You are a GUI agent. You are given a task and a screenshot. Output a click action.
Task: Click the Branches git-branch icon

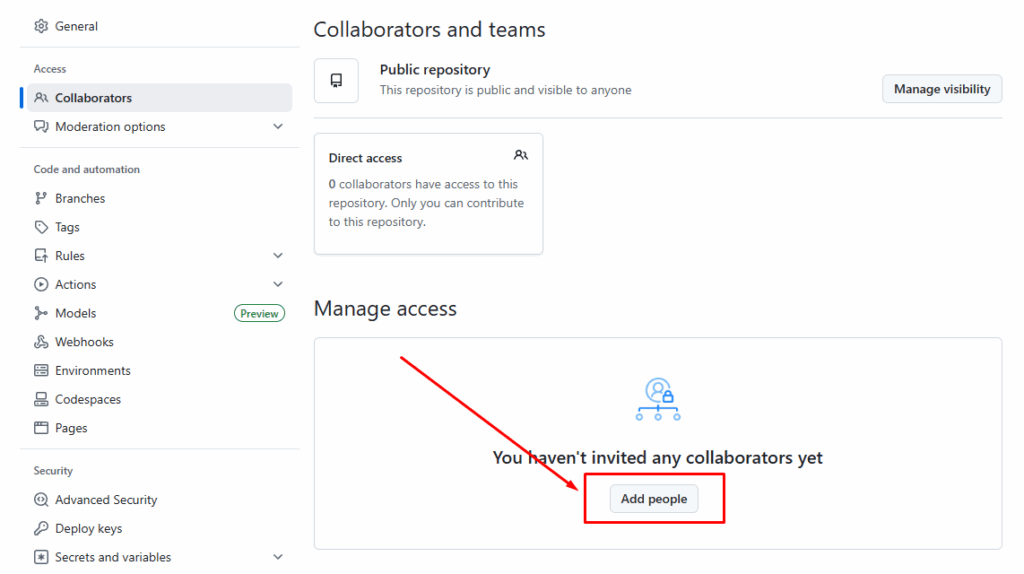[x=41, y=198]
